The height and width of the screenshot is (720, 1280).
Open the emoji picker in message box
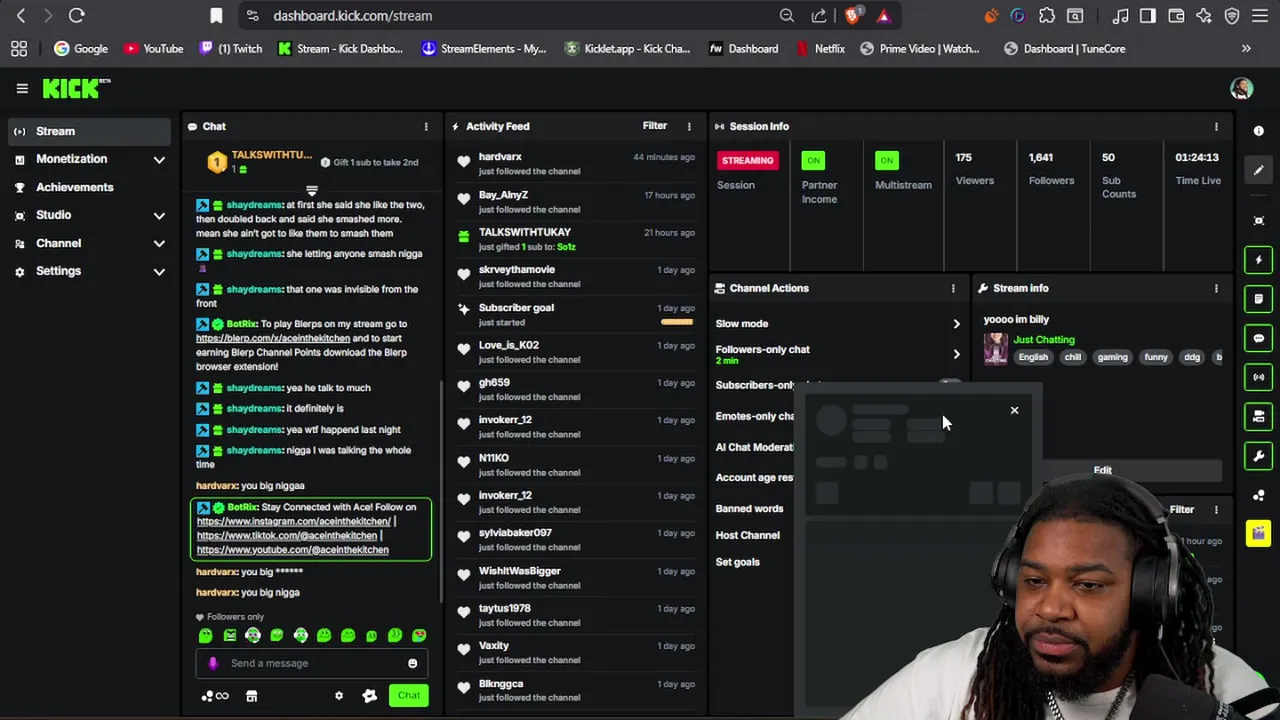coord(412,663)
